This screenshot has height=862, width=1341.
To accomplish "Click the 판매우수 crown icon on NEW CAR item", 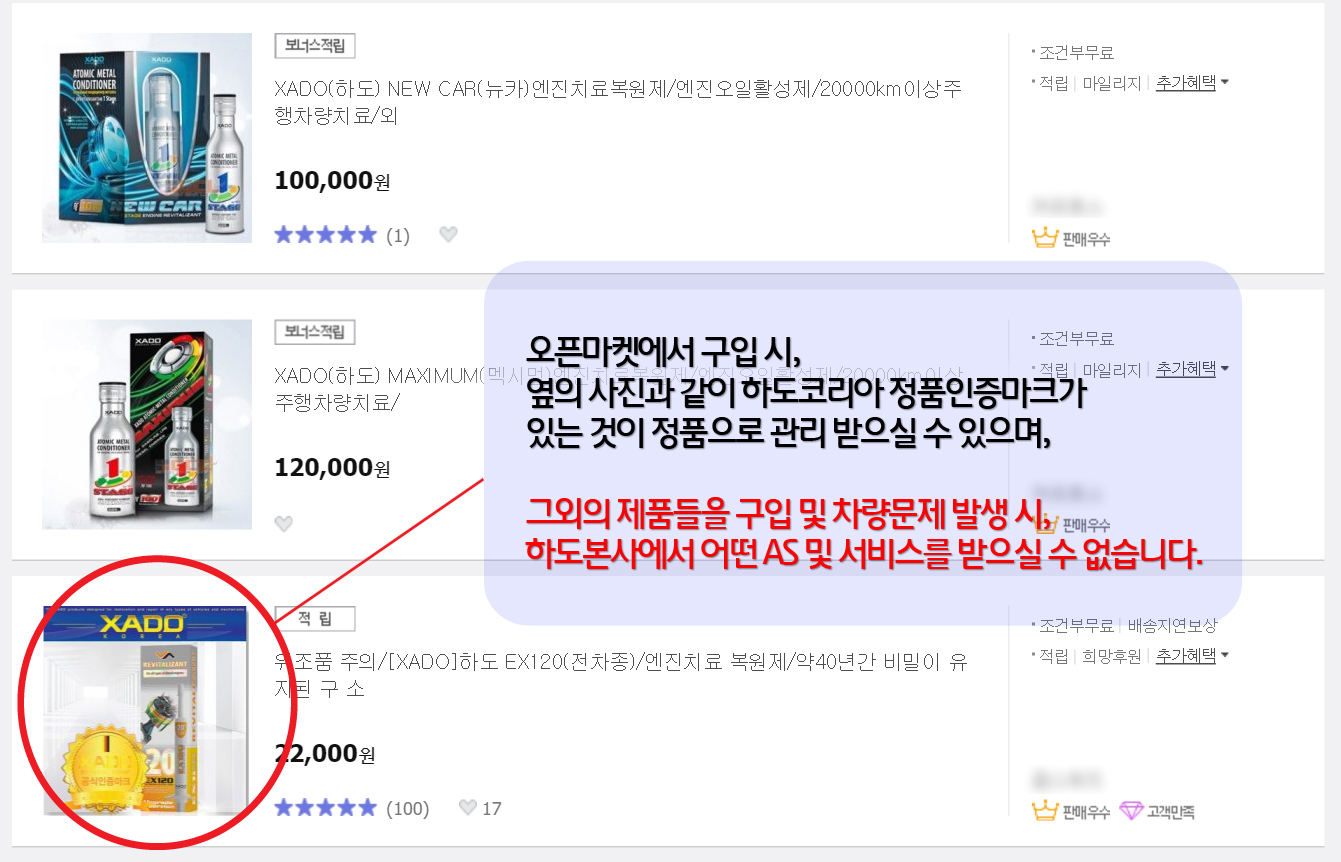I will pyautogui.click(x=1045, y=238).
